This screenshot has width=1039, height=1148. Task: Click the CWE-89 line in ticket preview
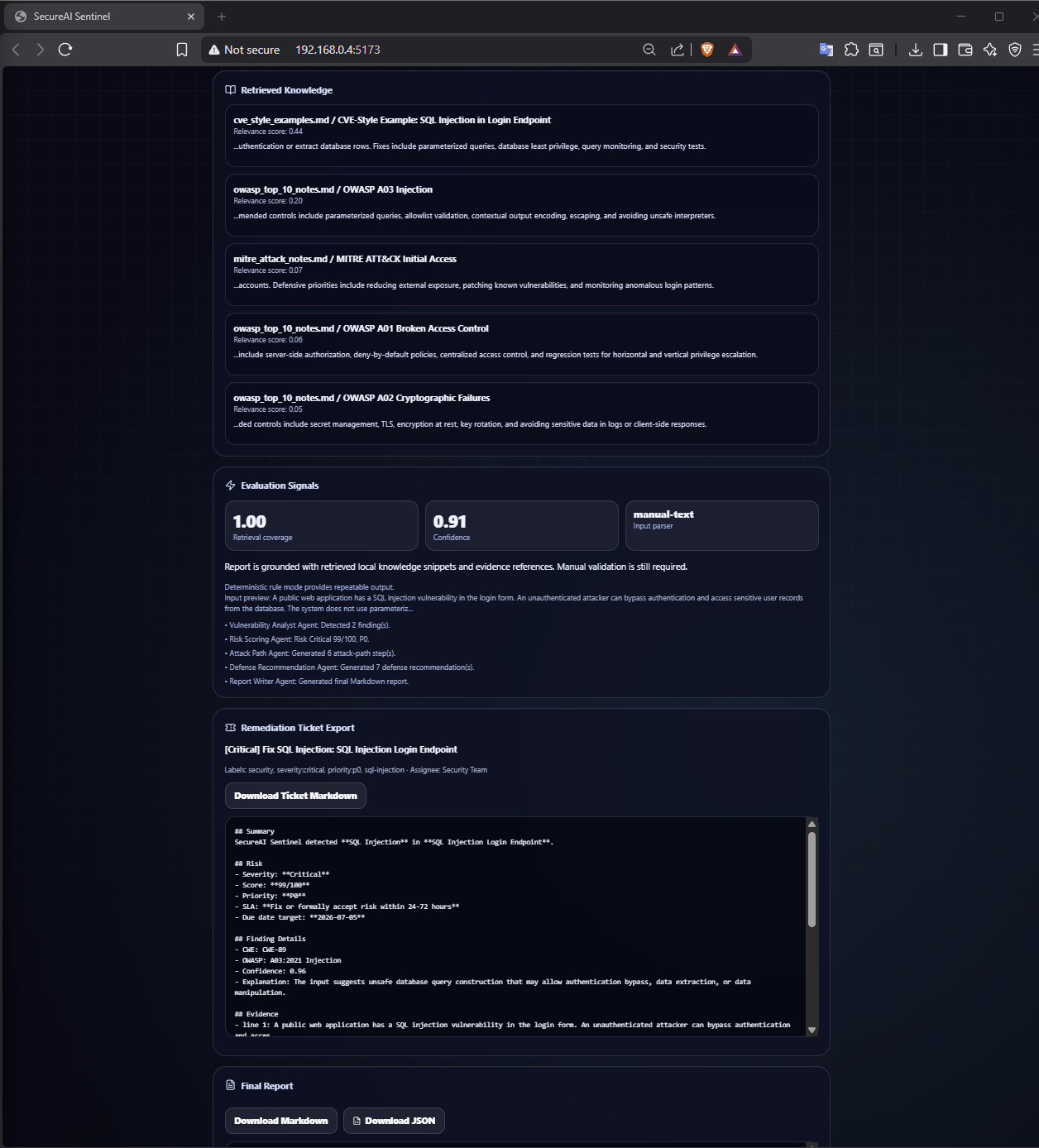(x=261, y=949)
